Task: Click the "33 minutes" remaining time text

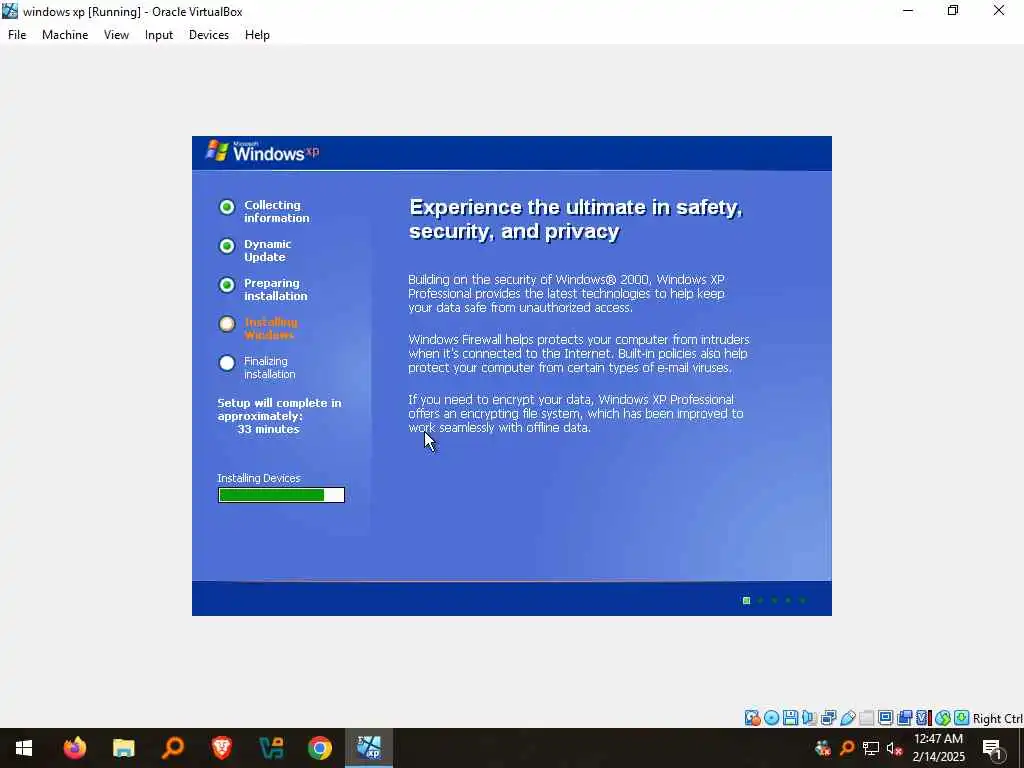Action: tap(268, 429)
